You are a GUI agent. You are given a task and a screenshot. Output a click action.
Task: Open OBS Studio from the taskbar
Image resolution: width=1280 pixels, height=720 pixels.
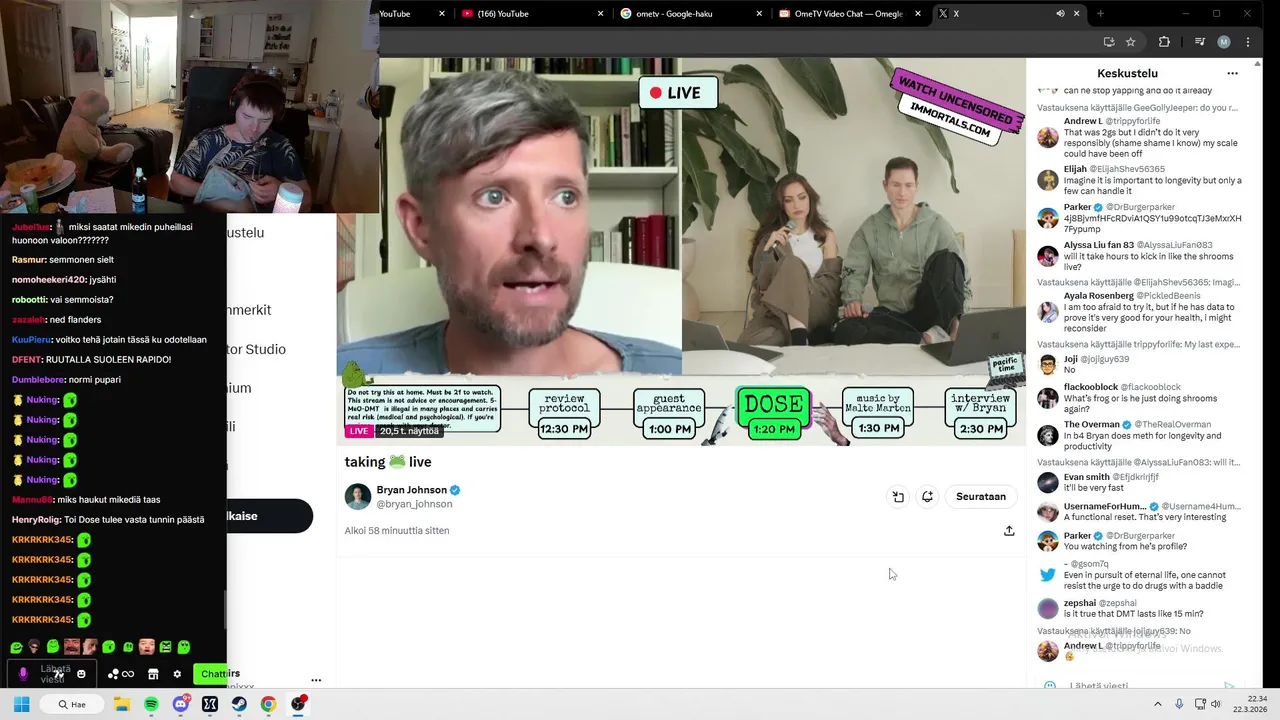pyautogui.click(x=297, y=704)
